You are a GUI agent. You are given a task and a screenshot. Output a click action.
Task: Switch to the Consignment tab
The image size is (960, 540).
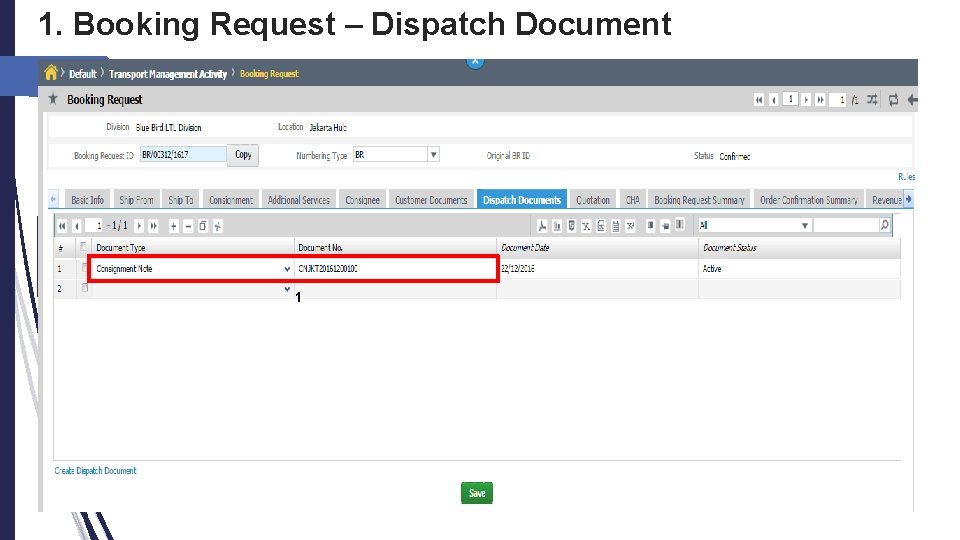[x=231, y=200]
